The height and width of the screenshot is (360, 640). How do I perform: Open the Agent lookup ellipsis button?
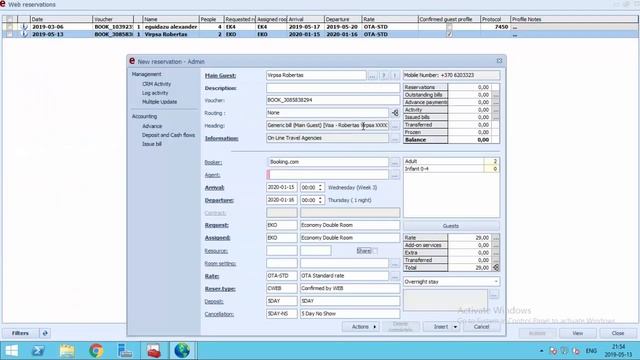pyautogui.click(x=395, y=175)
